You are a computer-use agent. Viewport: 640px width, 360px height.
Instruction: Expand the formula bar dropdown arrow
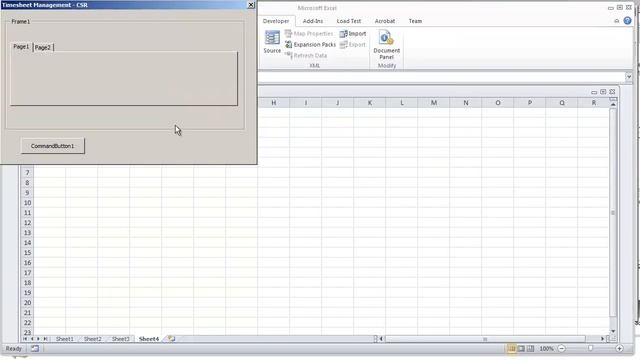(x=629, y=76)
